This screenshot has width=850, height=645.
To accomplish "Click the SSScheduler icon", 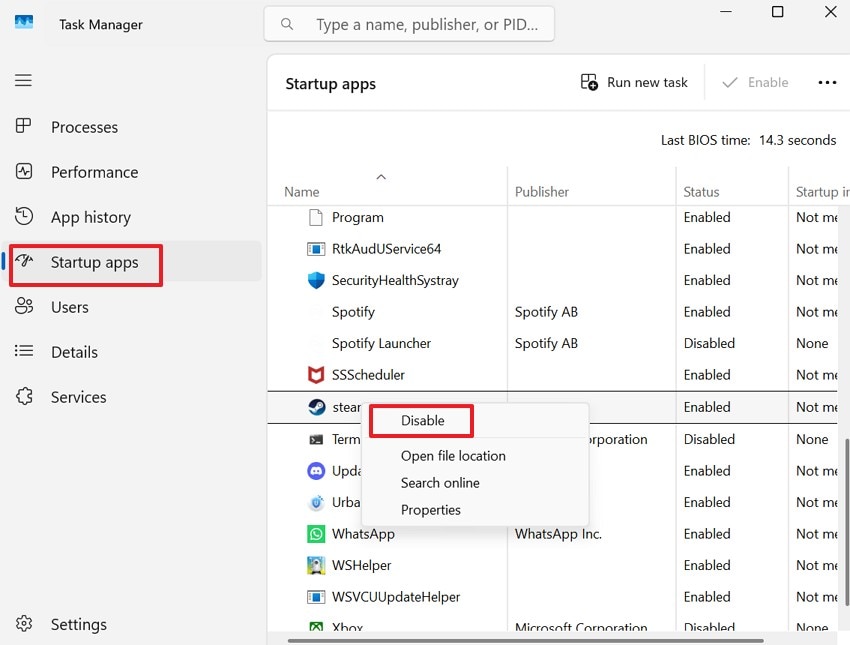I will pos(317,375).
